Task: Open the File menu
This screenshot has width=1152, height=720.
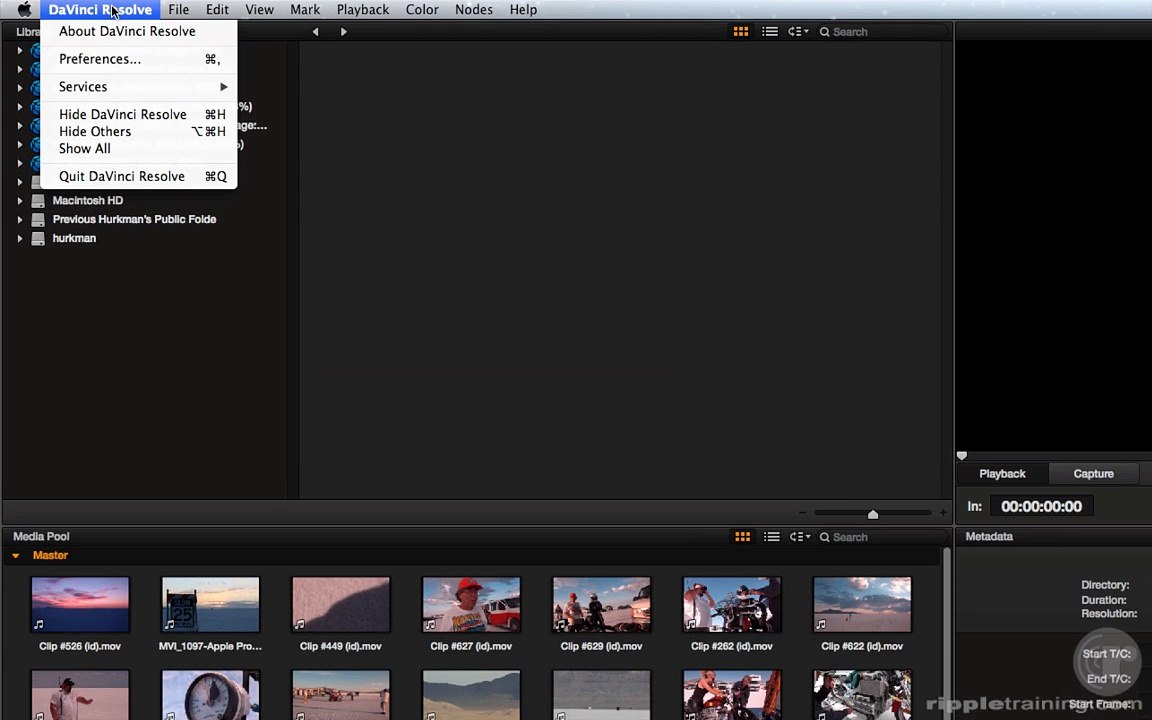Action: pos(179,10)
